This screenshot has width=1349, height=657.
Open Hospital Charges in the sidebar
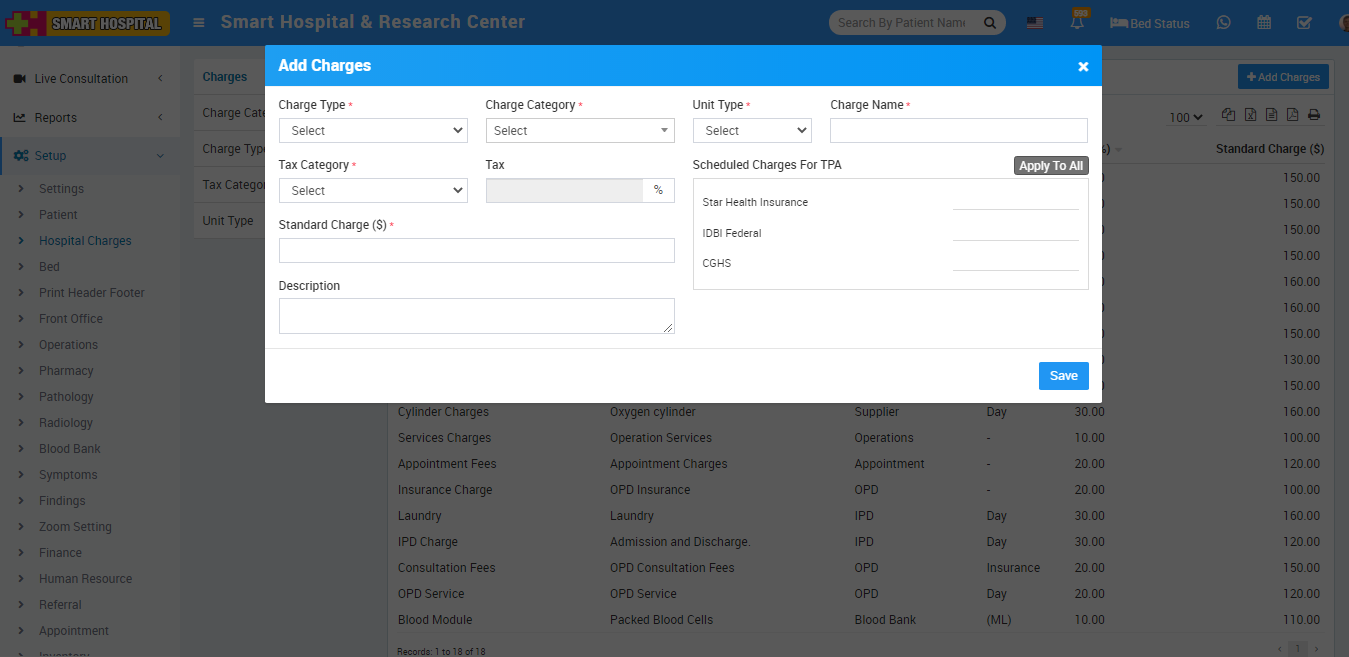pyautogui.click(x=85, y=241)
